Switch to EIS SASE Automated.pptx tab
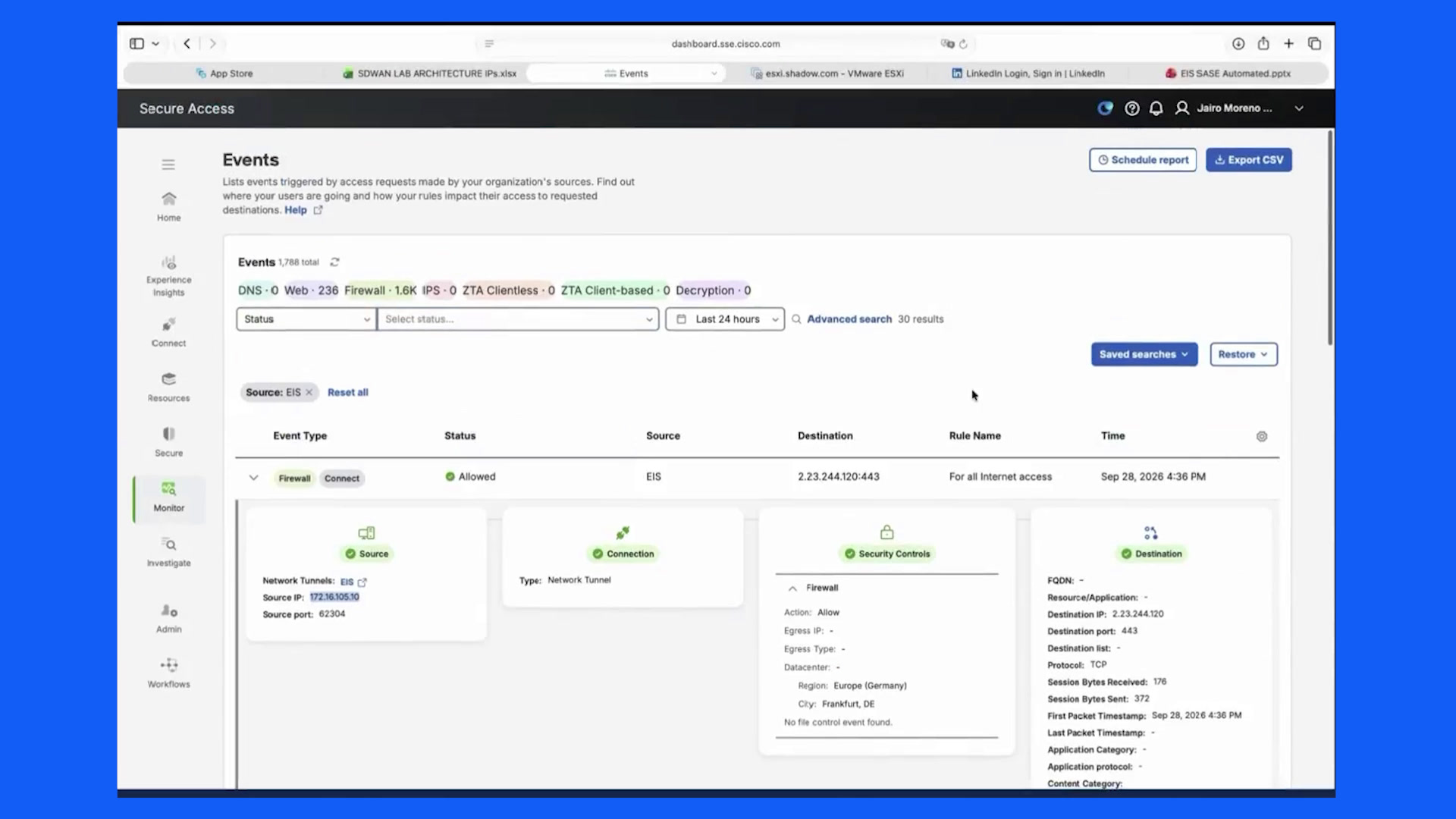The image size is (1456, 819). point(1228,74)
